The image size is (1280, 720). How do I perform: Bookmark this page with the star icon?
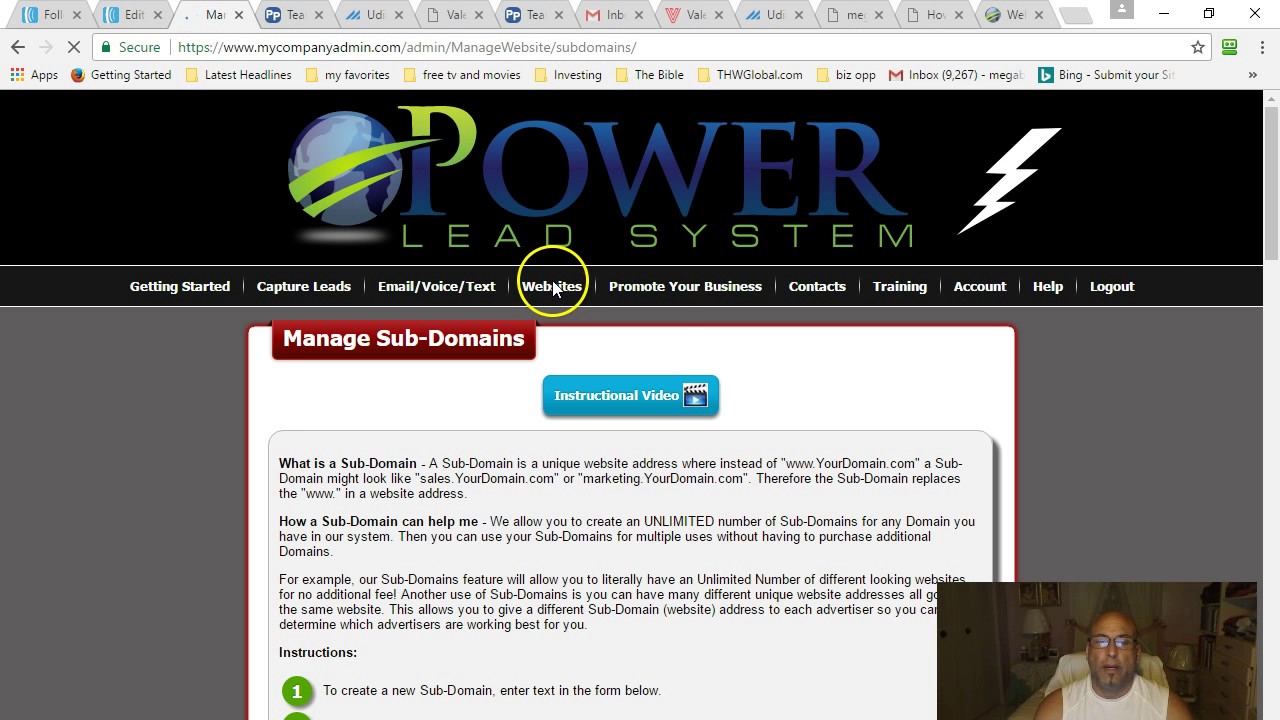tap(1197, 47)
